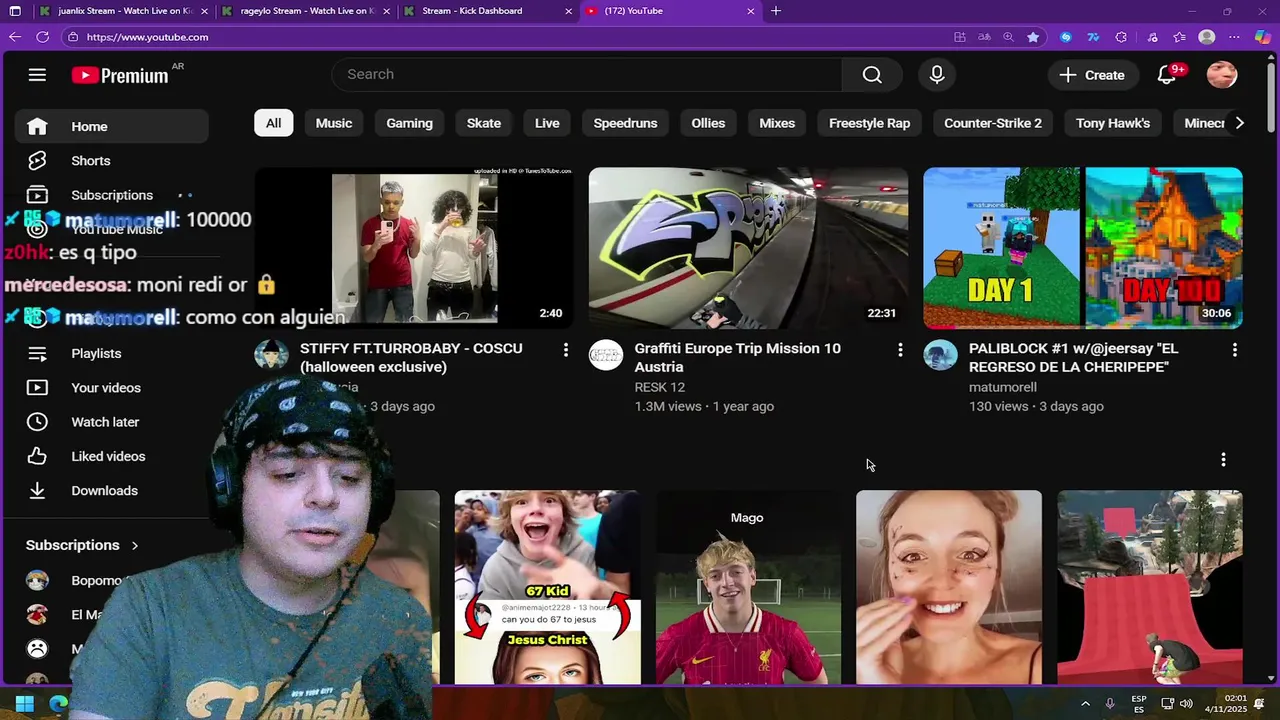Screen dimensions: 1280x720
Task: Open the 67 Kid Short thumbnail
Action: (x=548, y=587)
